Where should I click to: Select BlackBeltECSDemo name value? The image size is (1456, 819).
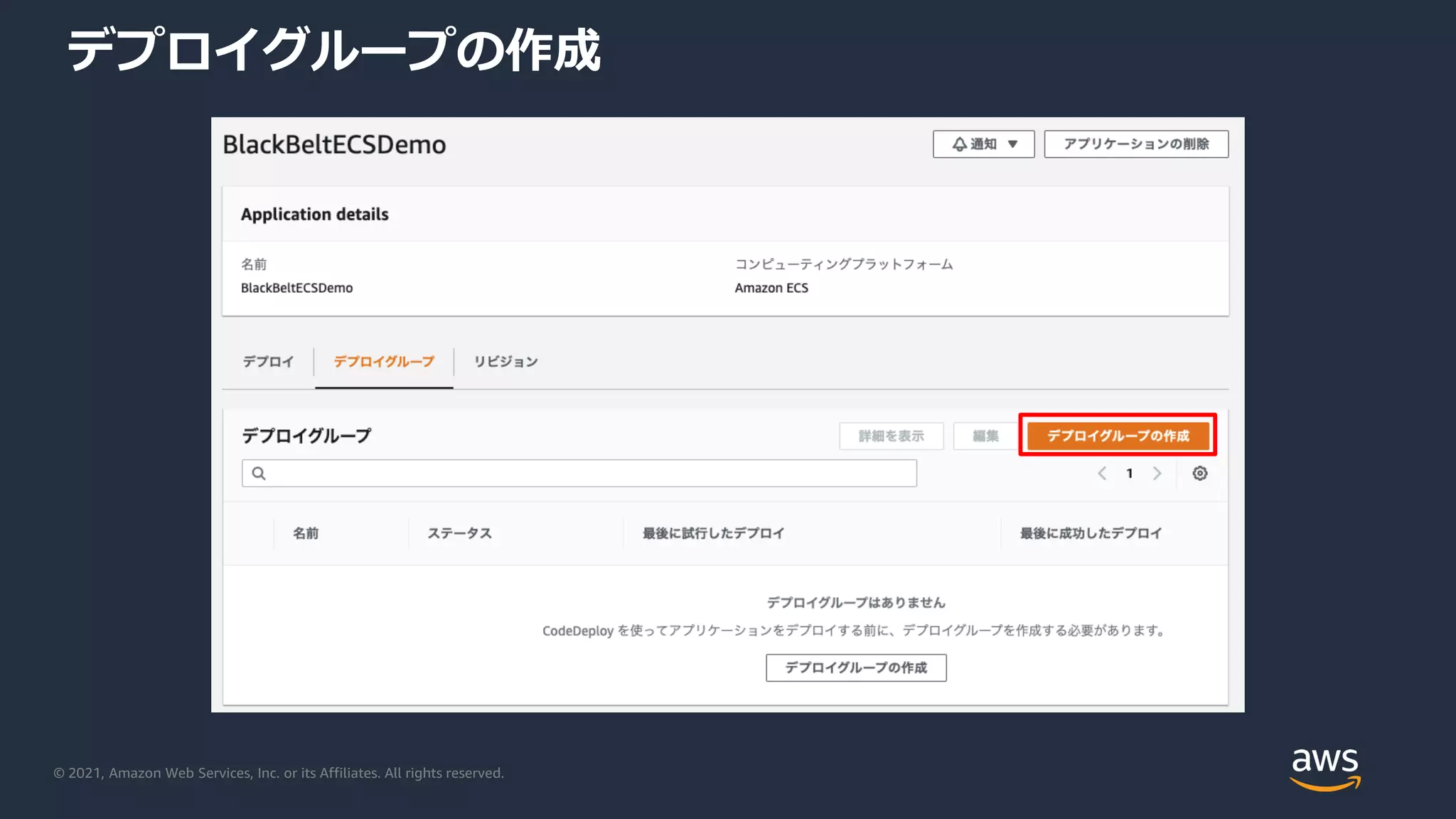pos(296,288)
